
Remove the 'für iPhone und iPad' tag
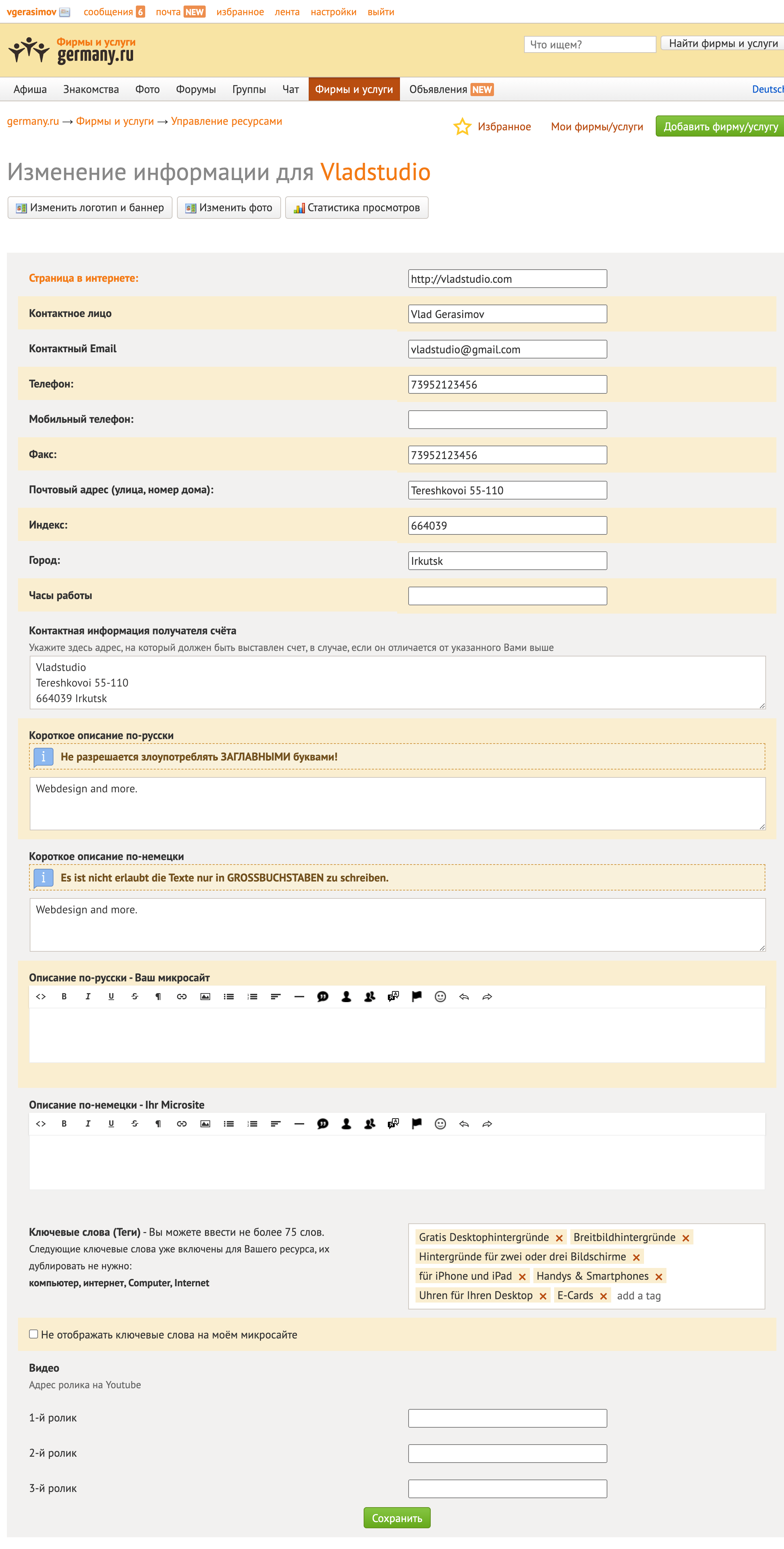click(522, 1277)
